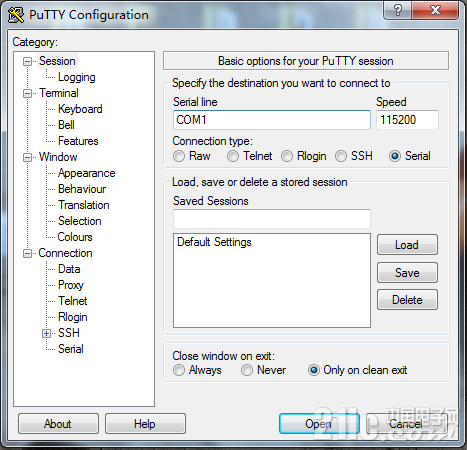
Task: Click the Speed input field
Action: click(x=407, y=120)
